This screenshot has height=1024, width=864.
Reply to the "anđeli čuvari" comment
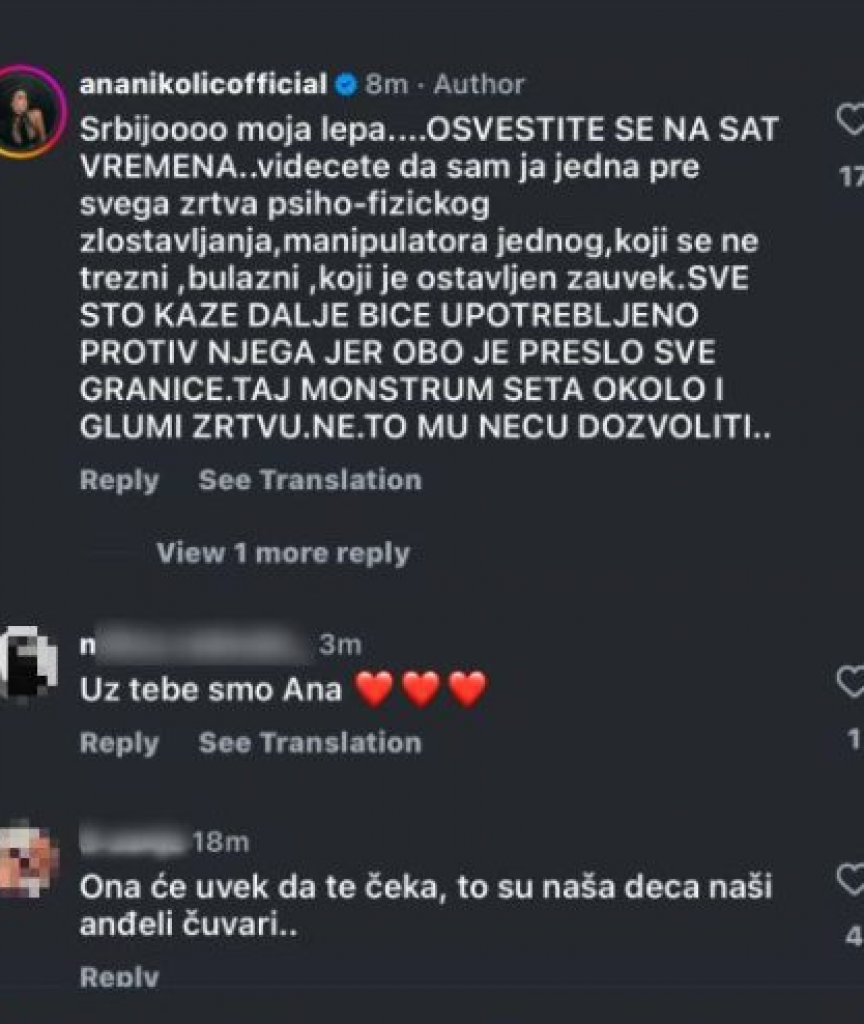[x=120, y=977]
